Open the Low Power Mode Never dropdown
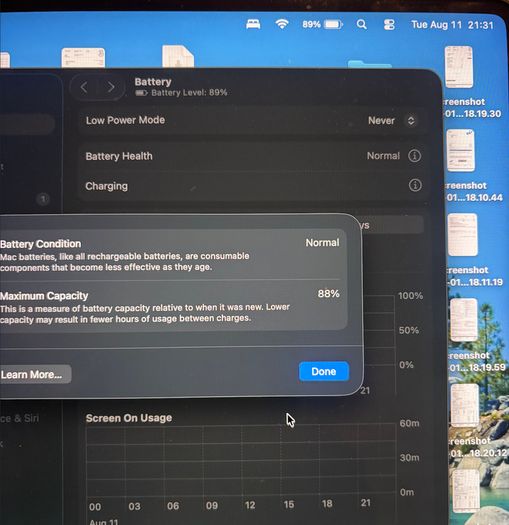Screen dimensions: 509x525 pyautogui.click(x=392, y=121)
